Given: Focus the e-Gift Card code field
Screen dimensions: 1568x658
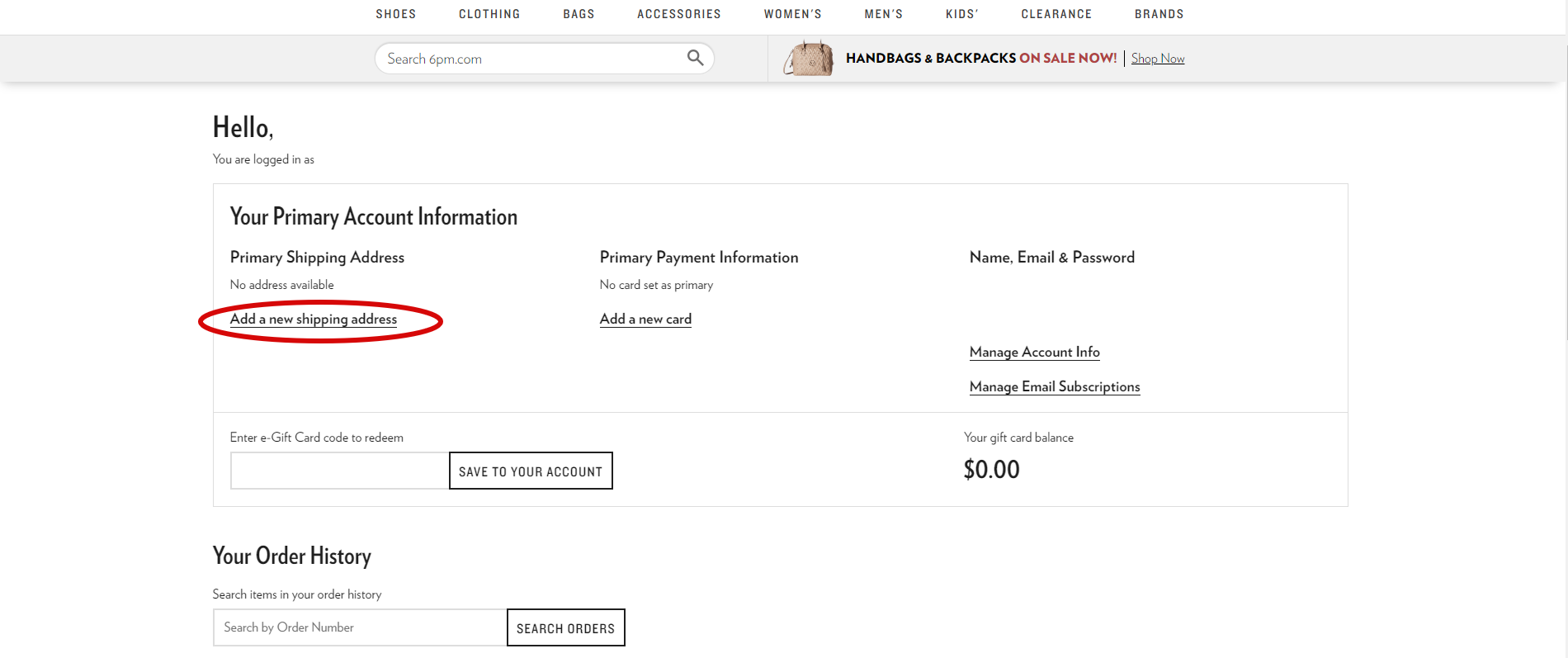Looking at the screenshot, I should (339, 471).
